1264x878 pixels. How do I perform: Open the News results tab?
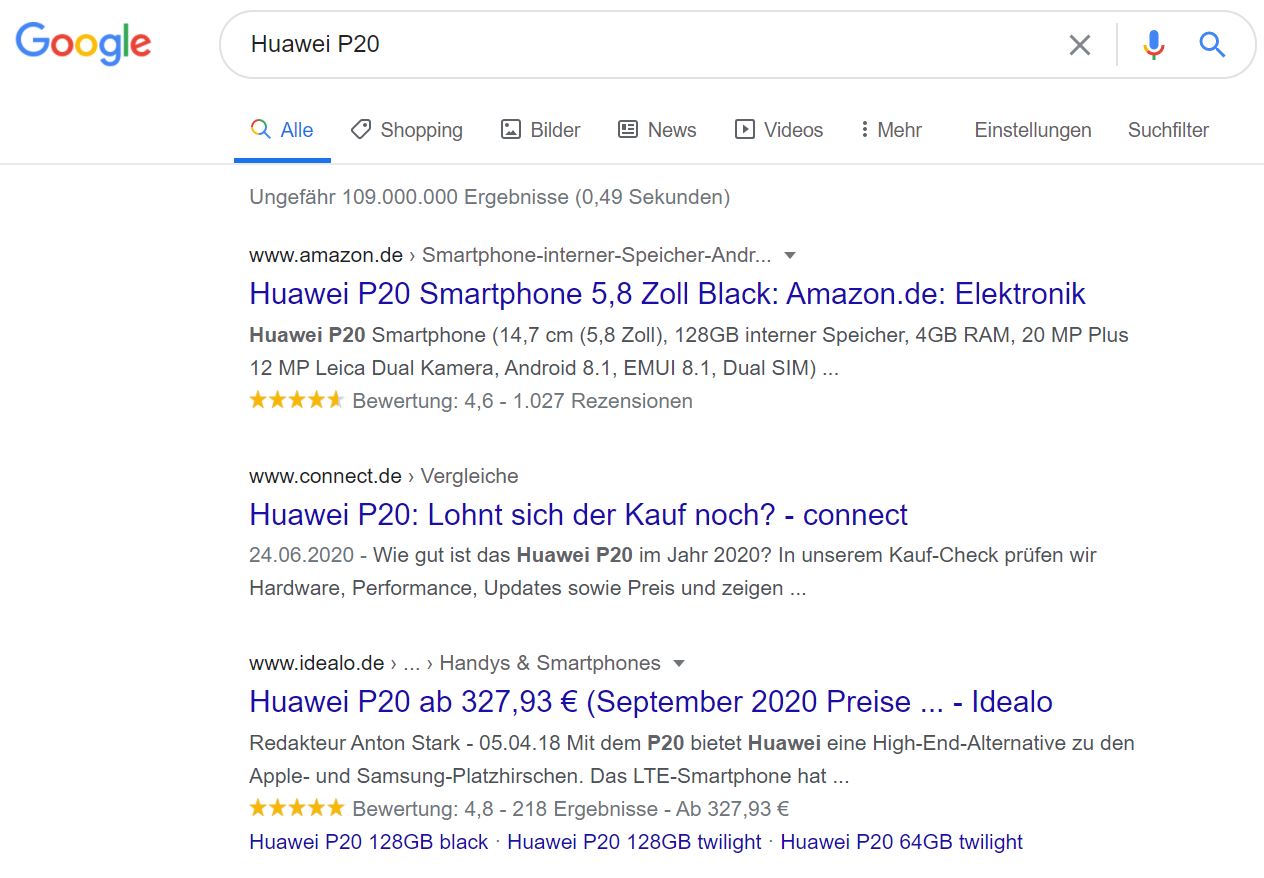click(x=657, y=130)
